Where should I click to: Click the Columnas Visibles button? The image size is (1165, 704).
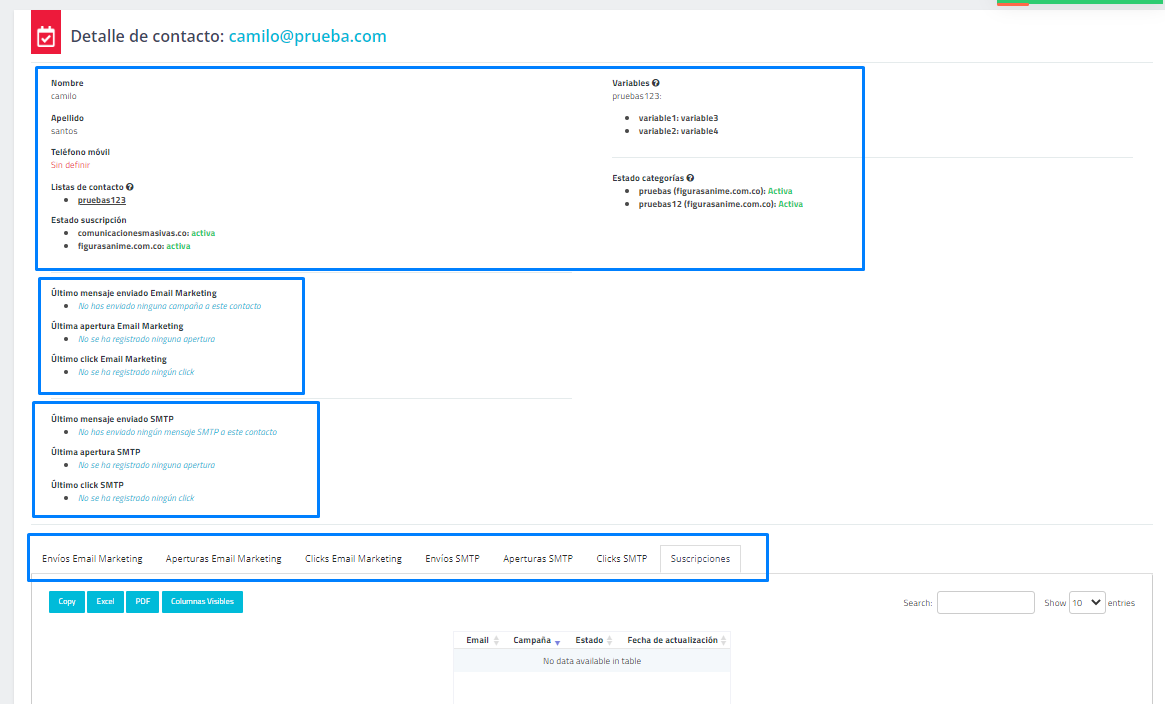coord(202,602)
